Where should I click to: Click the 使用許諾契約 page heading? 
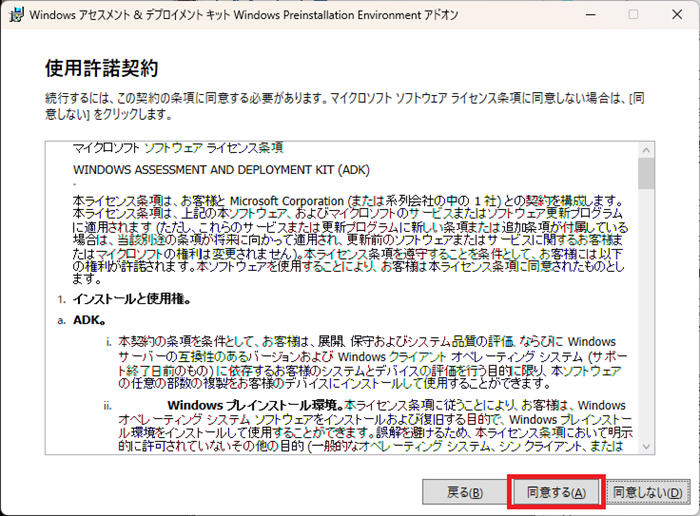pyautogui.click(x=102, y=68)
